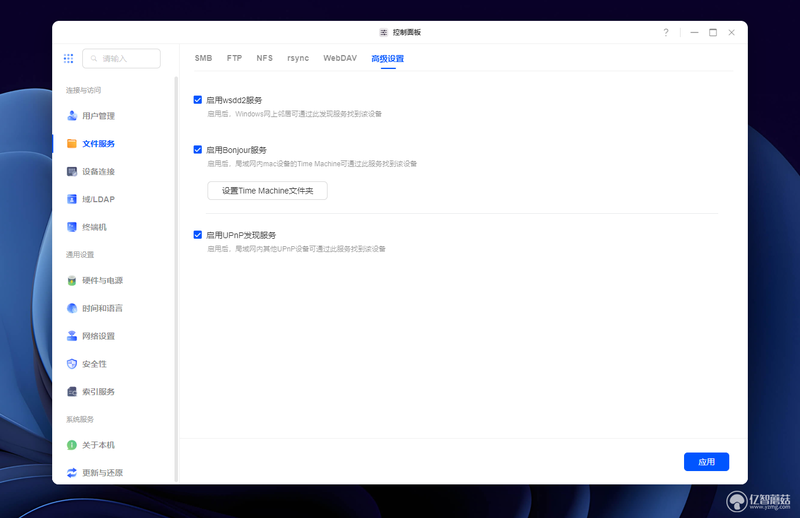This screenshot has height=518, width=800.
Task: Select 硬件与电源 text entry
Action: point(103,281)
